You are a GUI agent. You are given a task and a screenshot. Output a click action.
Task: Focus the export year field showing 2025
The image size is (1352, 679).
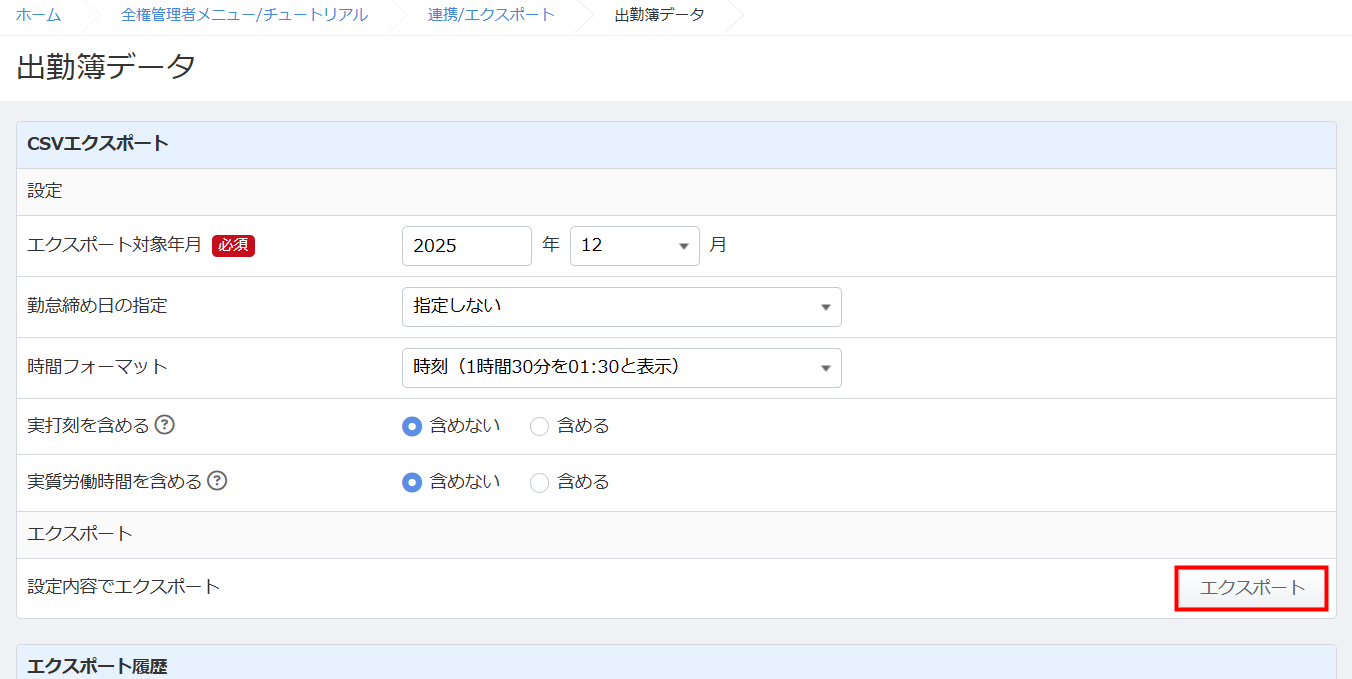tap(466, 245)
